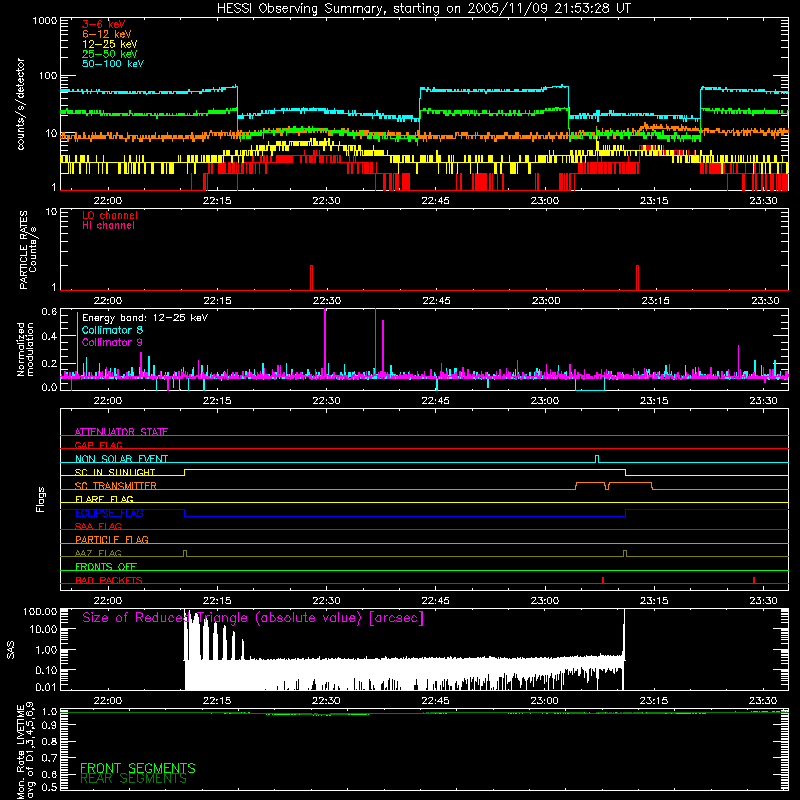Viewport: 800px width, 800px height.
Task: Click the Collimator 9 legend label
Action: (112, 342)
